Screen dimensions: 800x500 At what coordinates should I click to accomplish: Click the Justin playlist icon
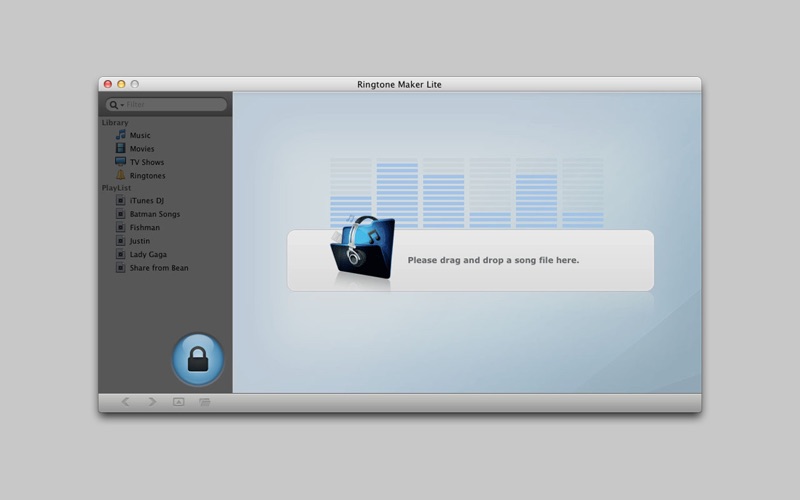(x=120, y=241)
